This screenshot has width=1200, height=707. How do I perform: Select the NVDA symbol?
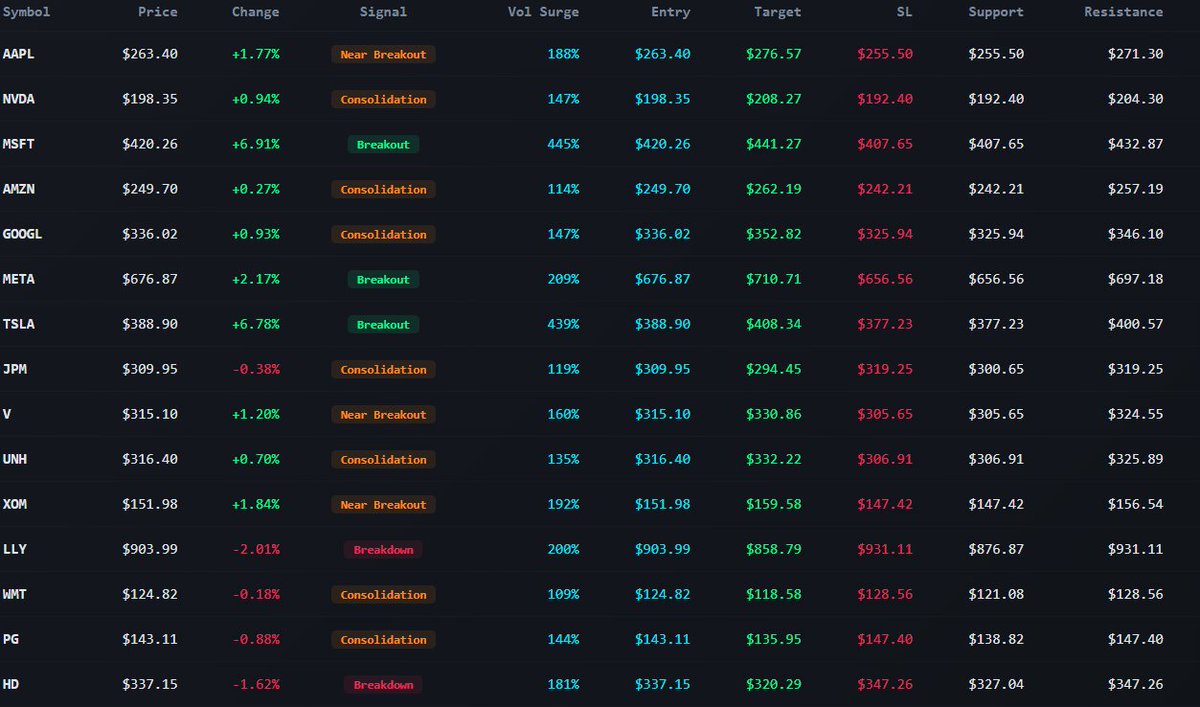pos(19,99)
